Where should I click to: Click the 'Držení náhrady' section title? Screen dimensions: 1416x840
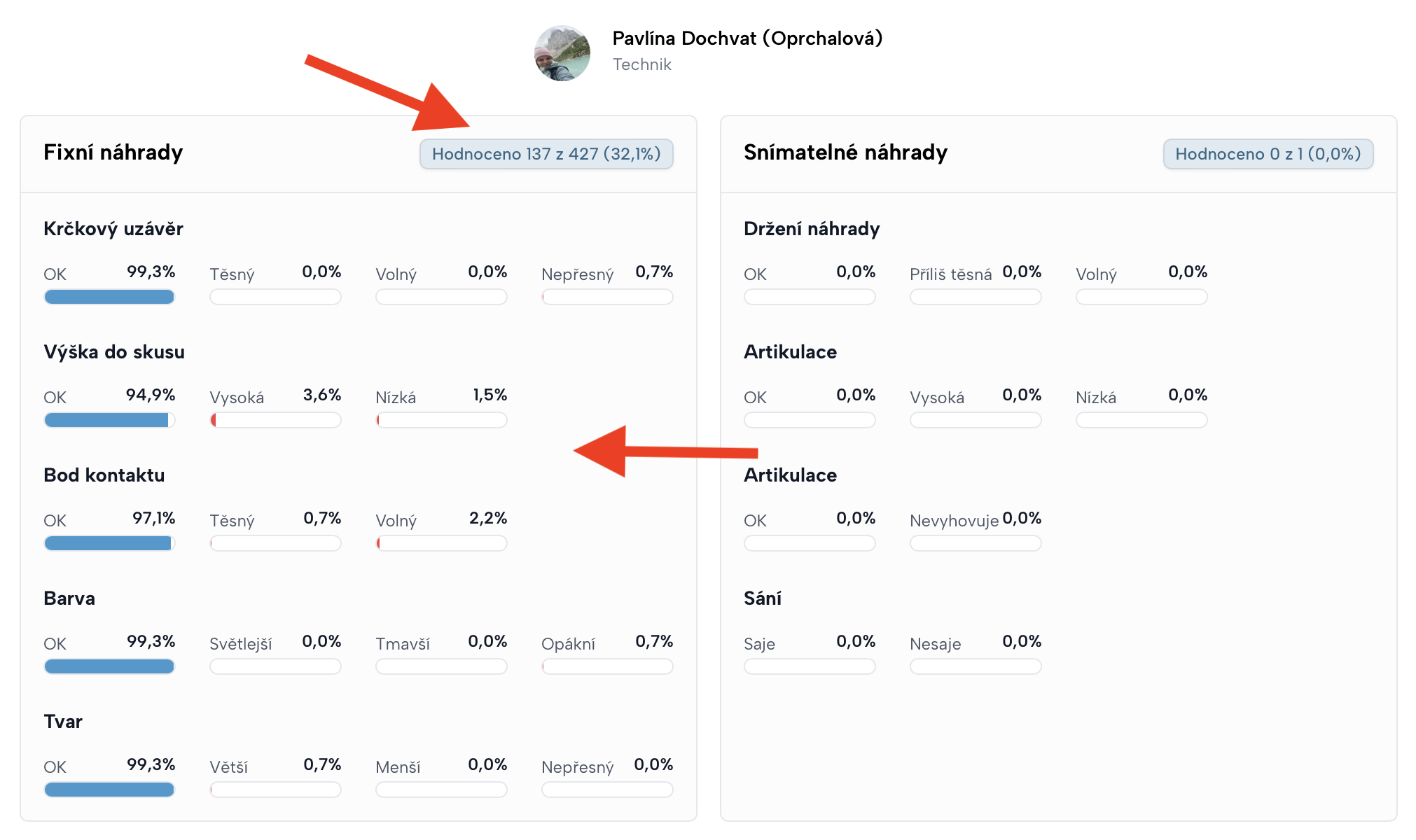point(812,229)
